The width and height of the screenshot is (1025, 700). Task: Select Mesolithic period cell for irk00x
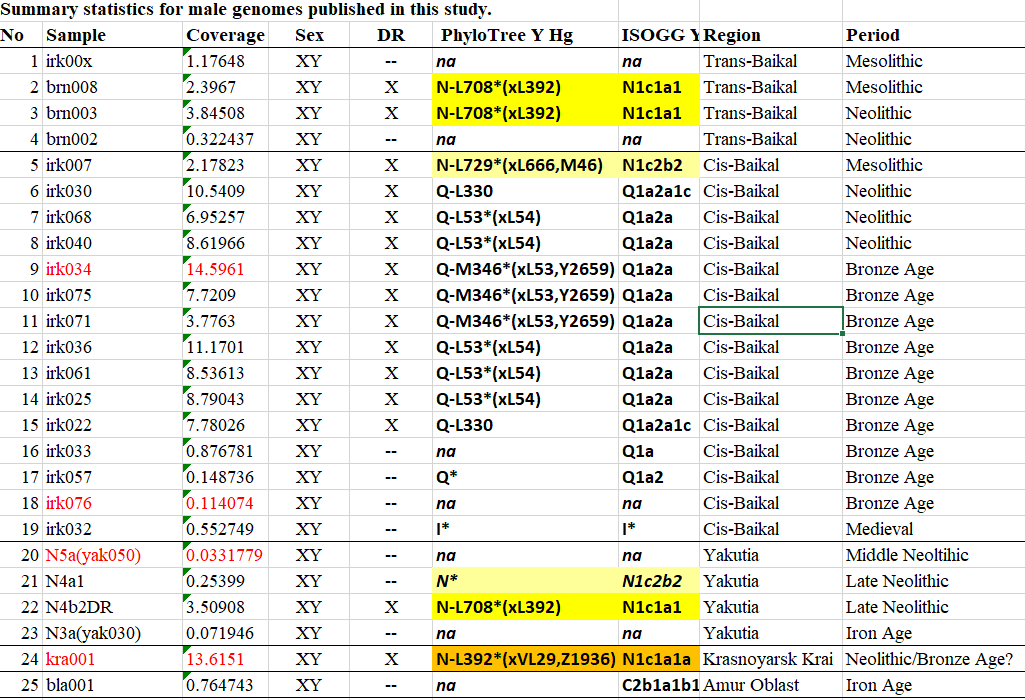pyautogui.click(x=933, y=61)
